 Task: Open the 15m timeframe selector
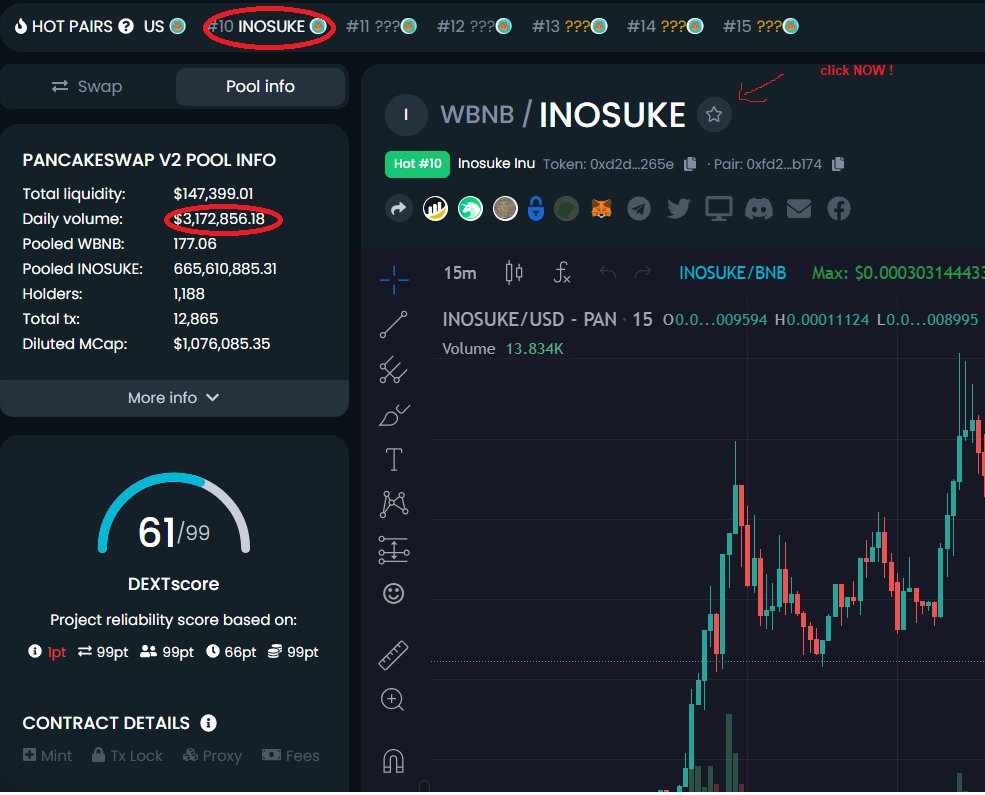coord(460,273)
